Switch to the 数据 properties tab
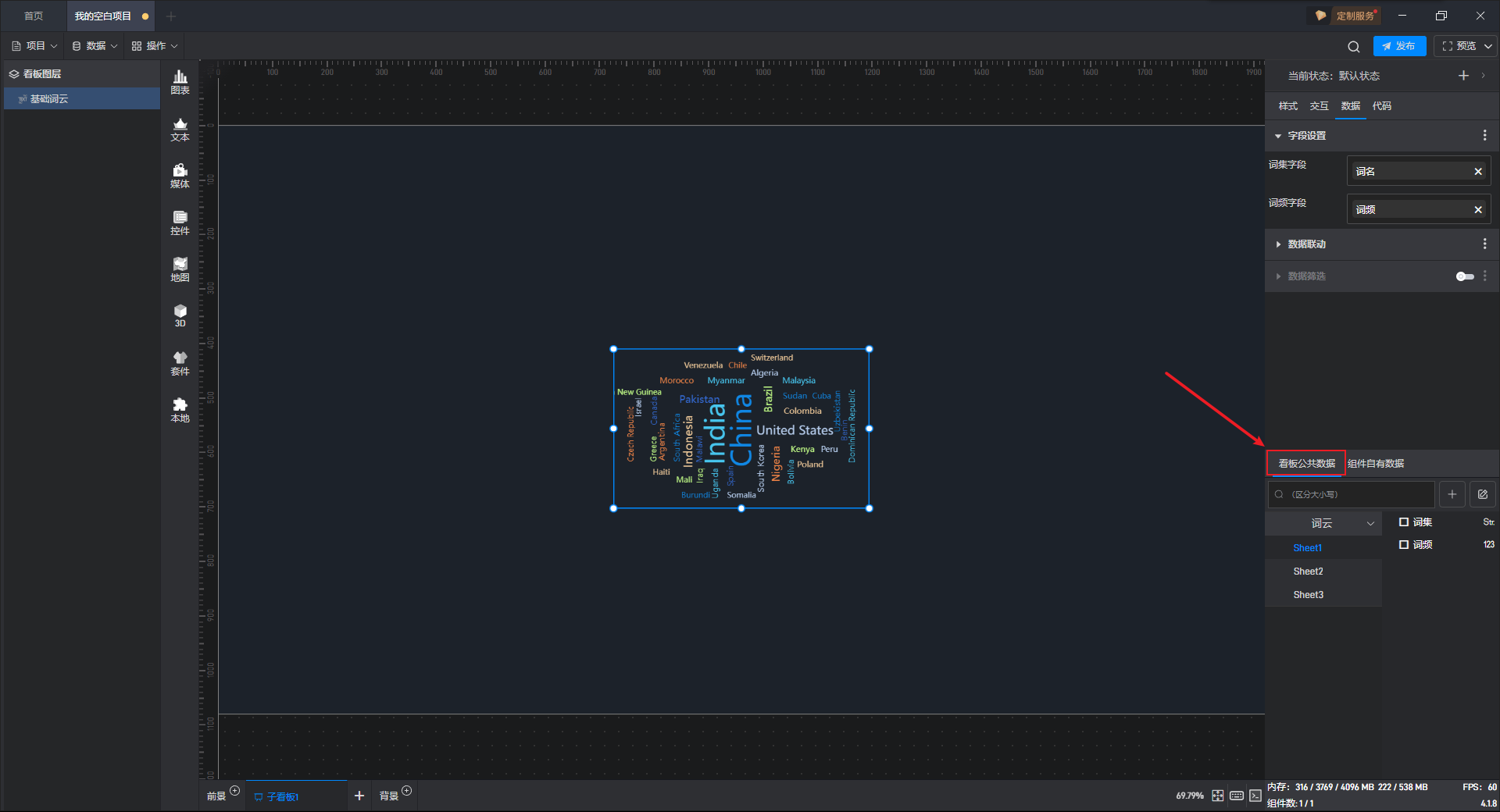Viewport: 1500px width, 812px height. pos(1350,106)
